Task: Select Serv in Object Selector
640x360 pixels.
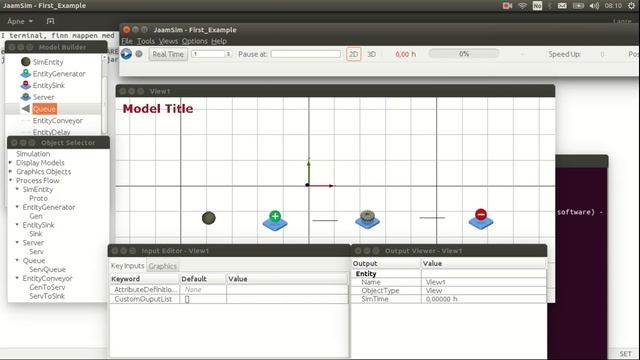Action: click(x=37, y=252)
